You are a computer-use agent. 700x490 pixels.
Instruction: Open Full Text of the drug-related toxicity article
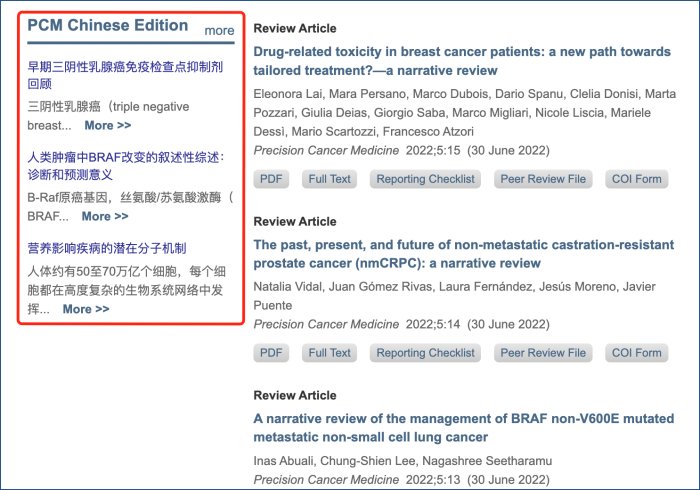pyautogui.click(x=329, y=179)
